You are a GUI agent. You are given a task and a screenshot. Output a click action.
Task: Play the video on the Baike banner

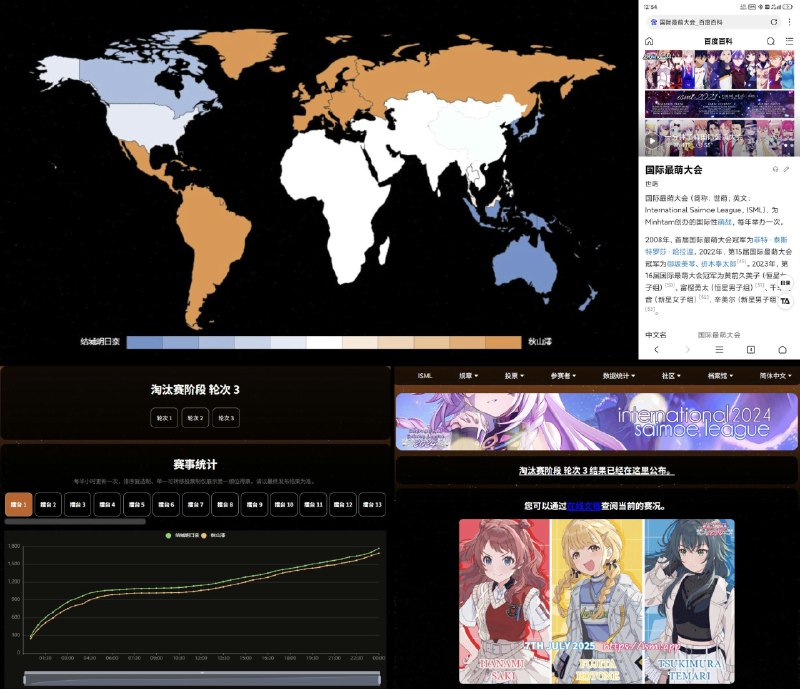pos(652,140)
